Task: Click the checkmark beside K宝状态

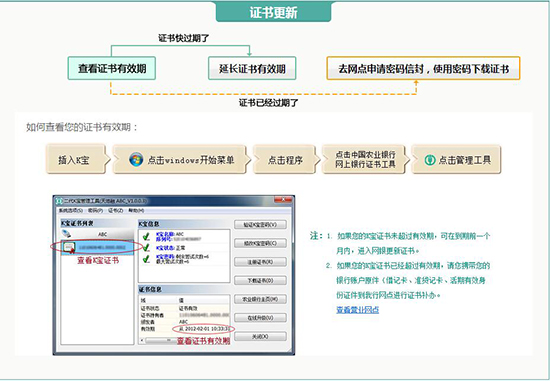Action: (x=146, y=248)
